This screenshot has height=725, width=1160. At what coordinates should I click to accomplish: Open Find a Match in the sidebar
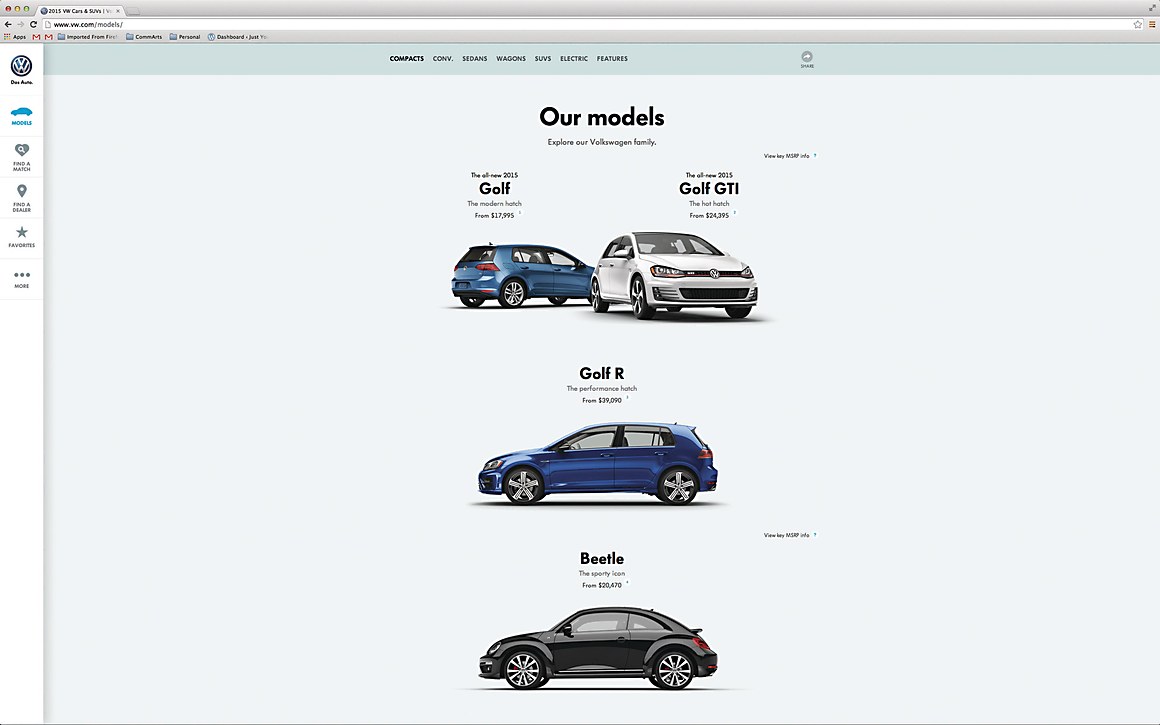tap(21, 157)
